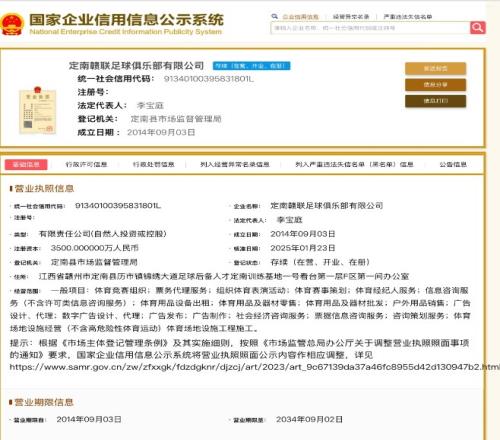This screenshot has height=440, width=500.
Task: Click the national emblem logo icon
Action: point(13,24)
